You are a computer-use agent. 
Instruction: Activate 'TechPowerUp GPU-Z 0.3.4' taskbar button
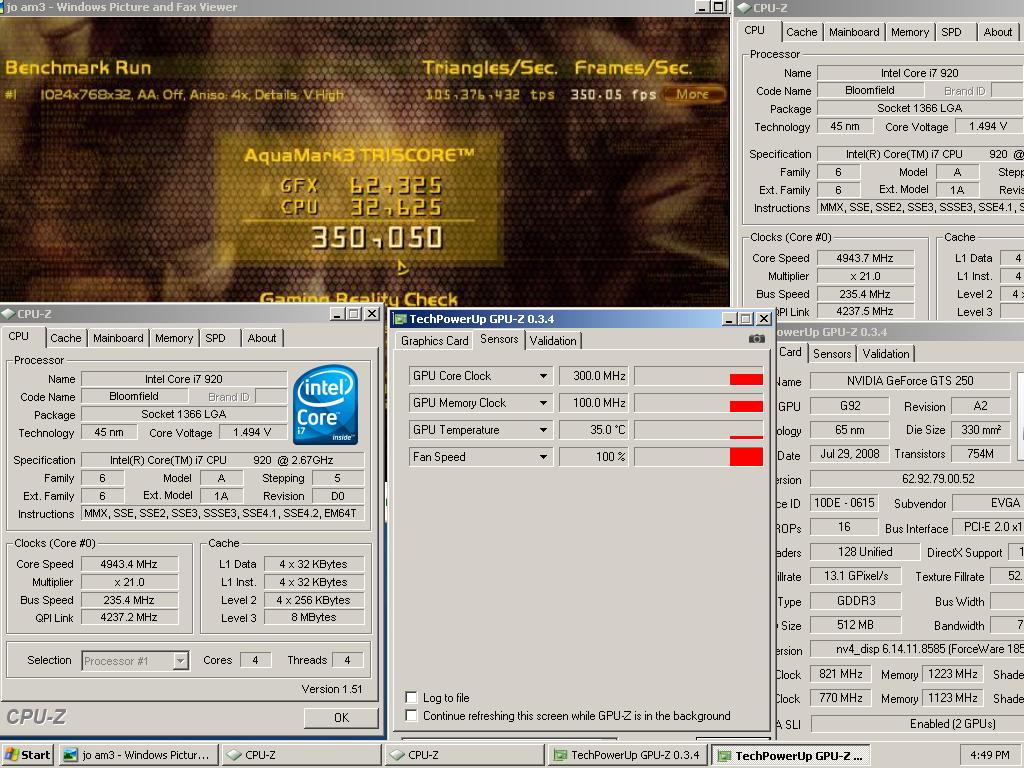click(628, 755)
